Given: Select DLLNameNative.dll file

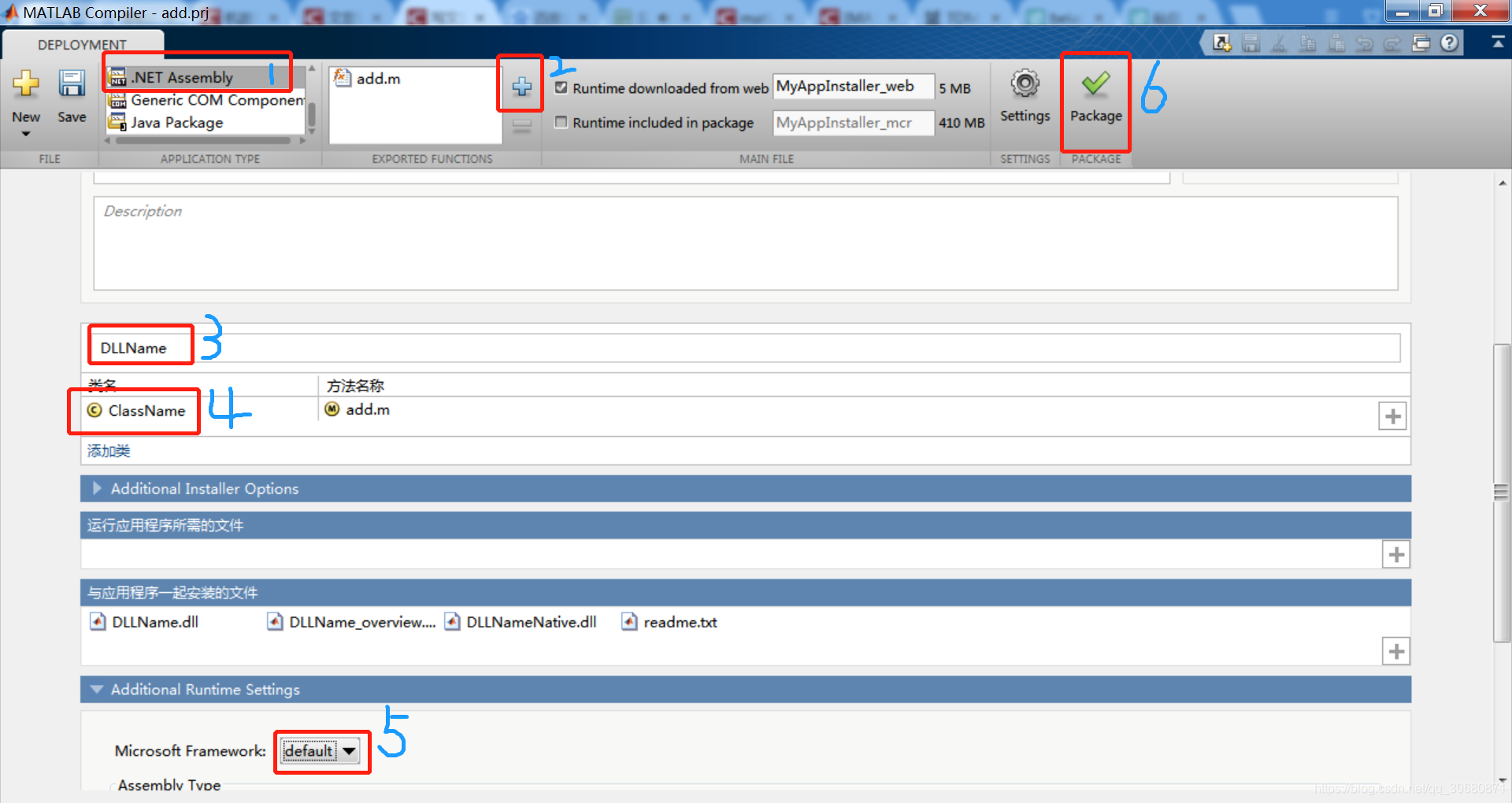Looking at the screenshot, I should (521, 622).
